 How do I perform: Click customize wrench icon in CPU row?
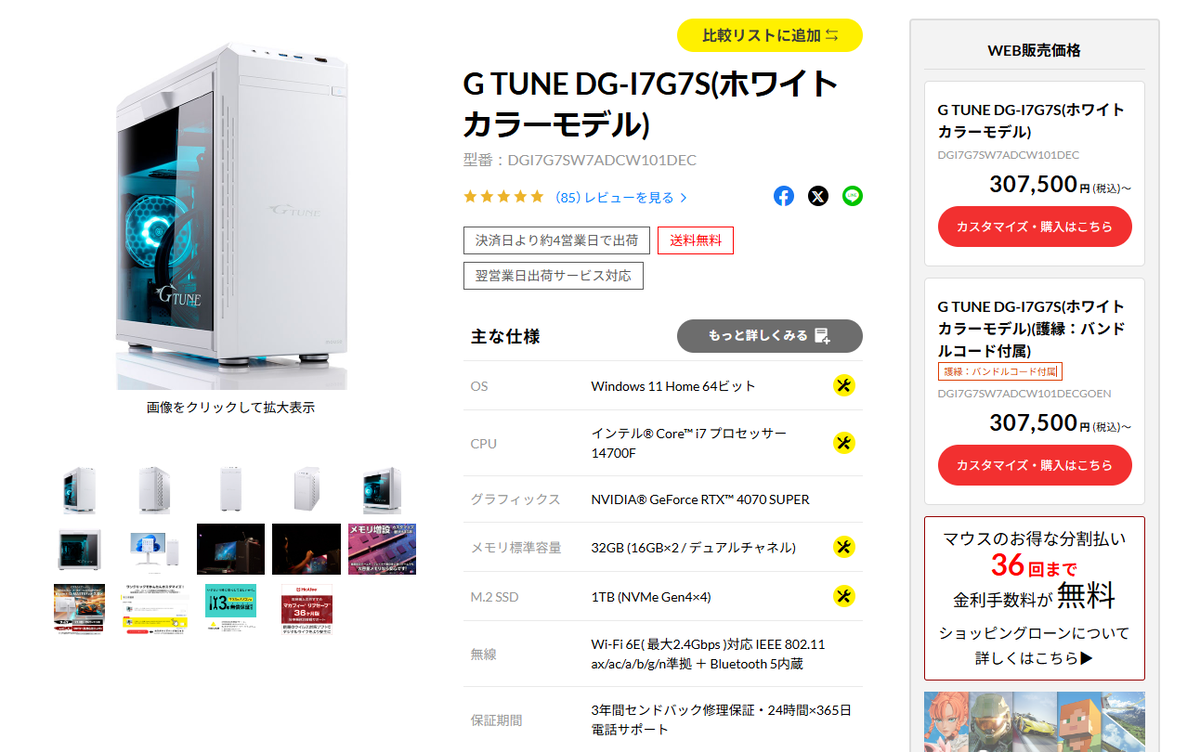(x=844, y=442)
